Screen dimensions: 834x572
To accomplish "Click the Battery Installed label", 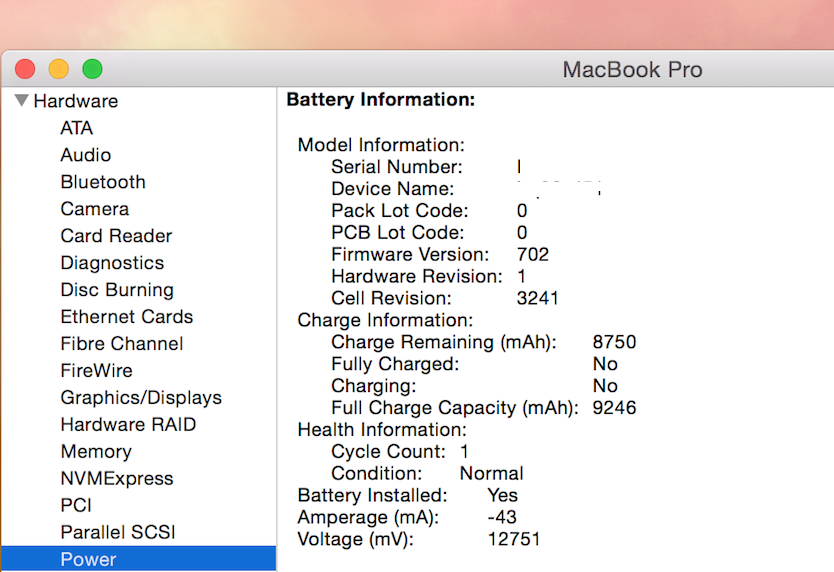I will click(x=372, y=495).
